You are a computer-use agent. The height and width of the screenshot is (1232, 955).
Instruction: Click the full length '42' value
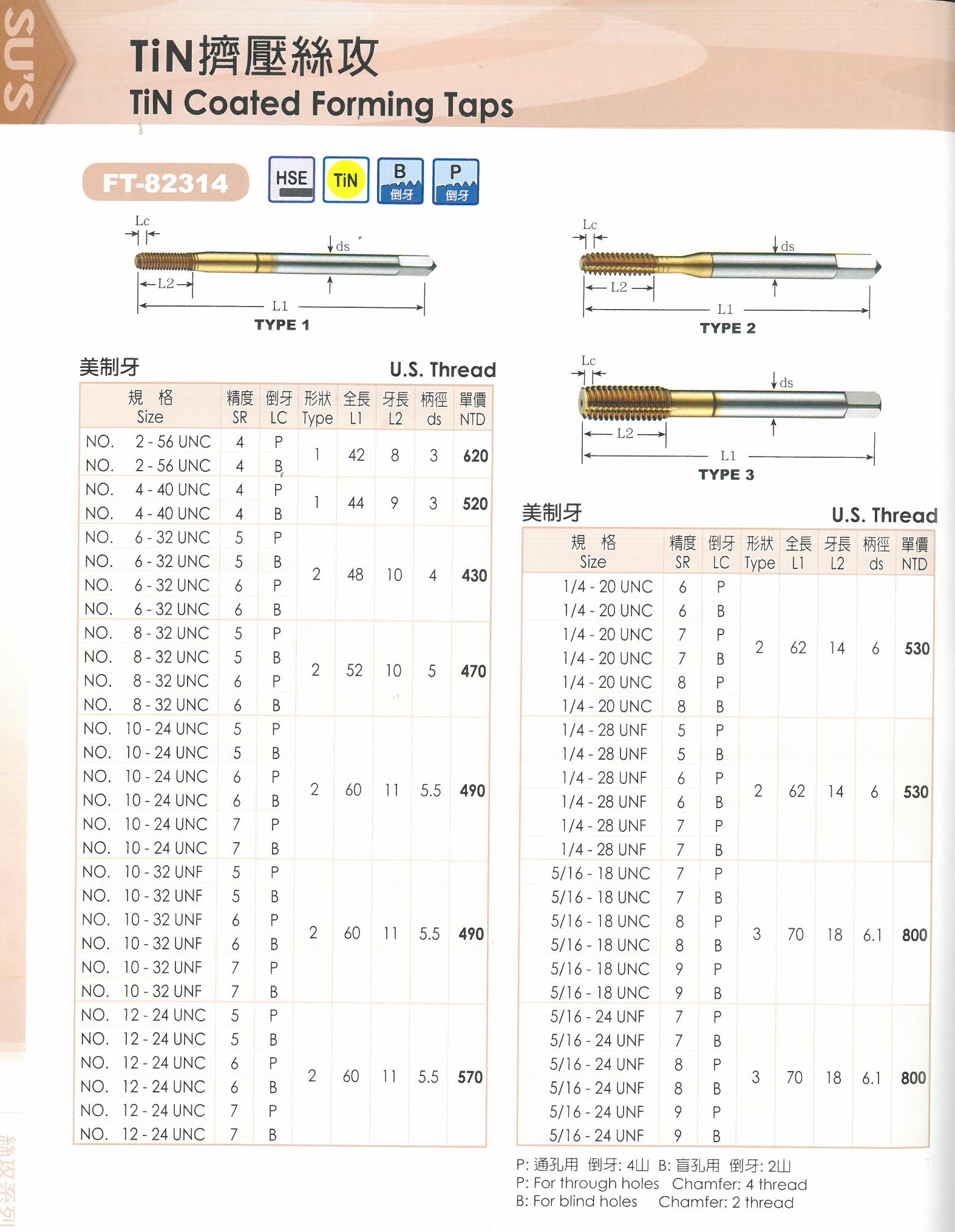click(x=356, y=455)
